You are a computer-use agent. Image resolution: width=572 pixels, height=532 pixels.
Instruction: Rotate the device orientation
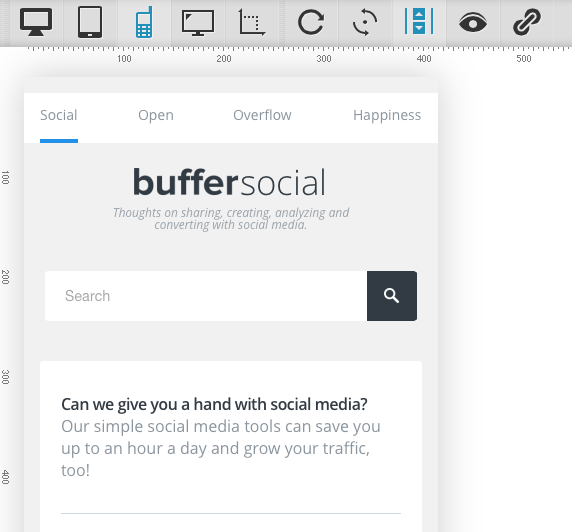365,22
